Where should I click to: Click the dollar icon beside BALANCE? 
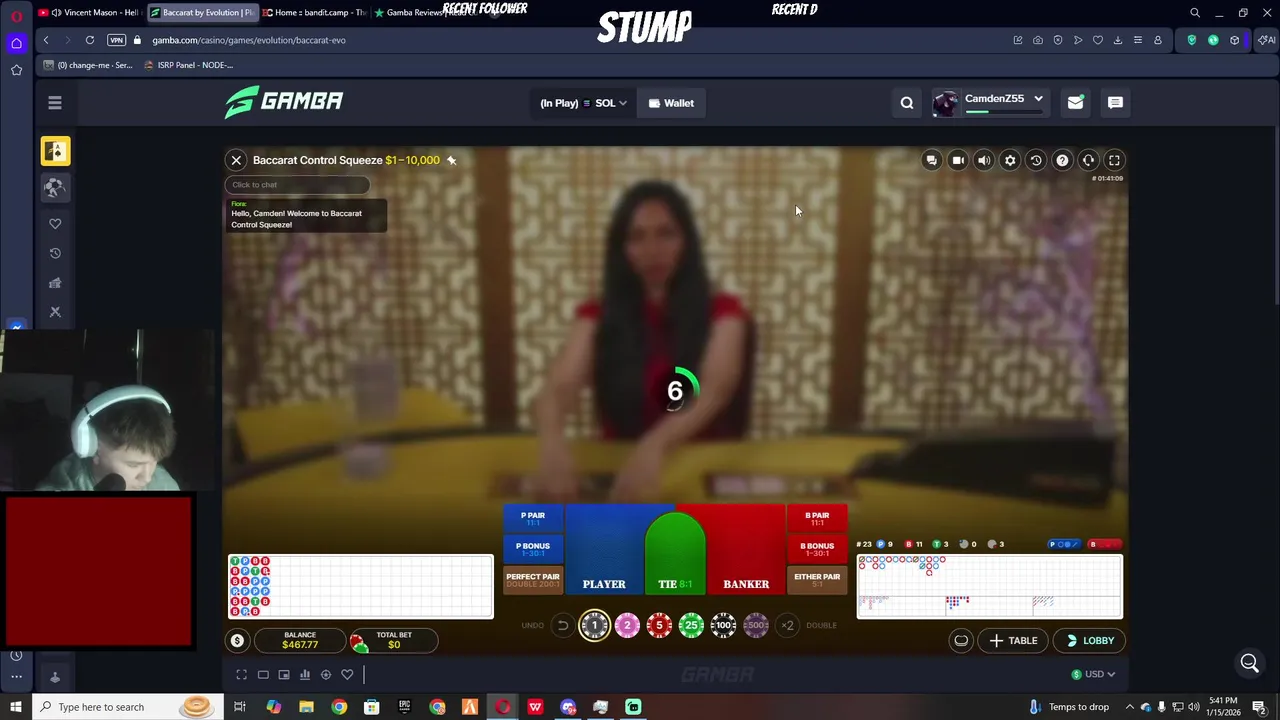pos(237,641)
